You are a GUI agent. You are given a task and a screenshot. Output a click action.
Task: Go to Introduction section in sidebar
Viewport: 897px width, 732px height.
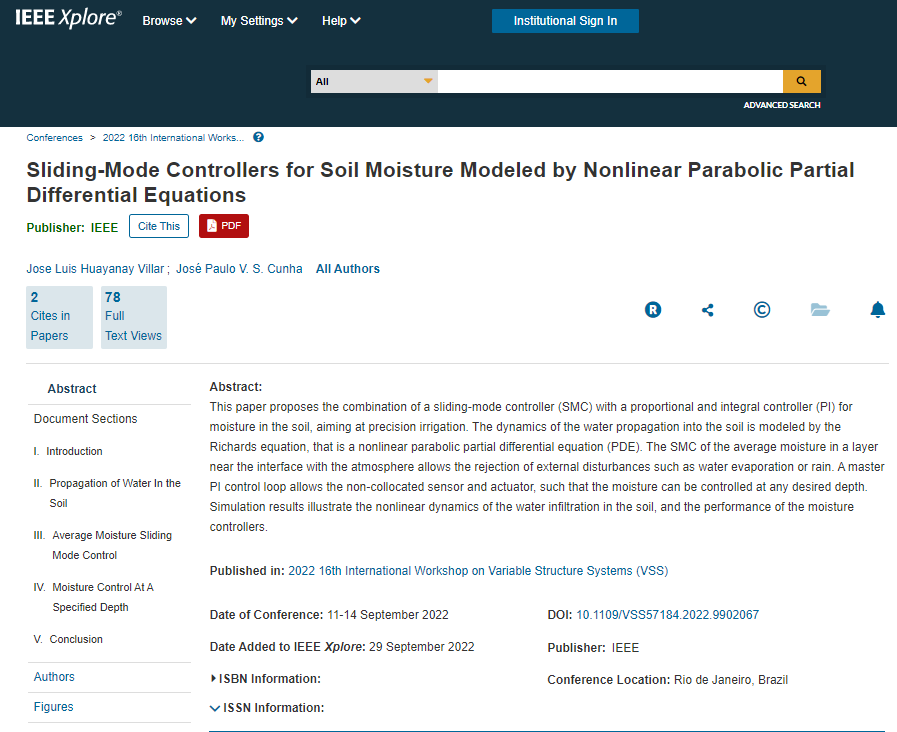click(x=74, y=451)
